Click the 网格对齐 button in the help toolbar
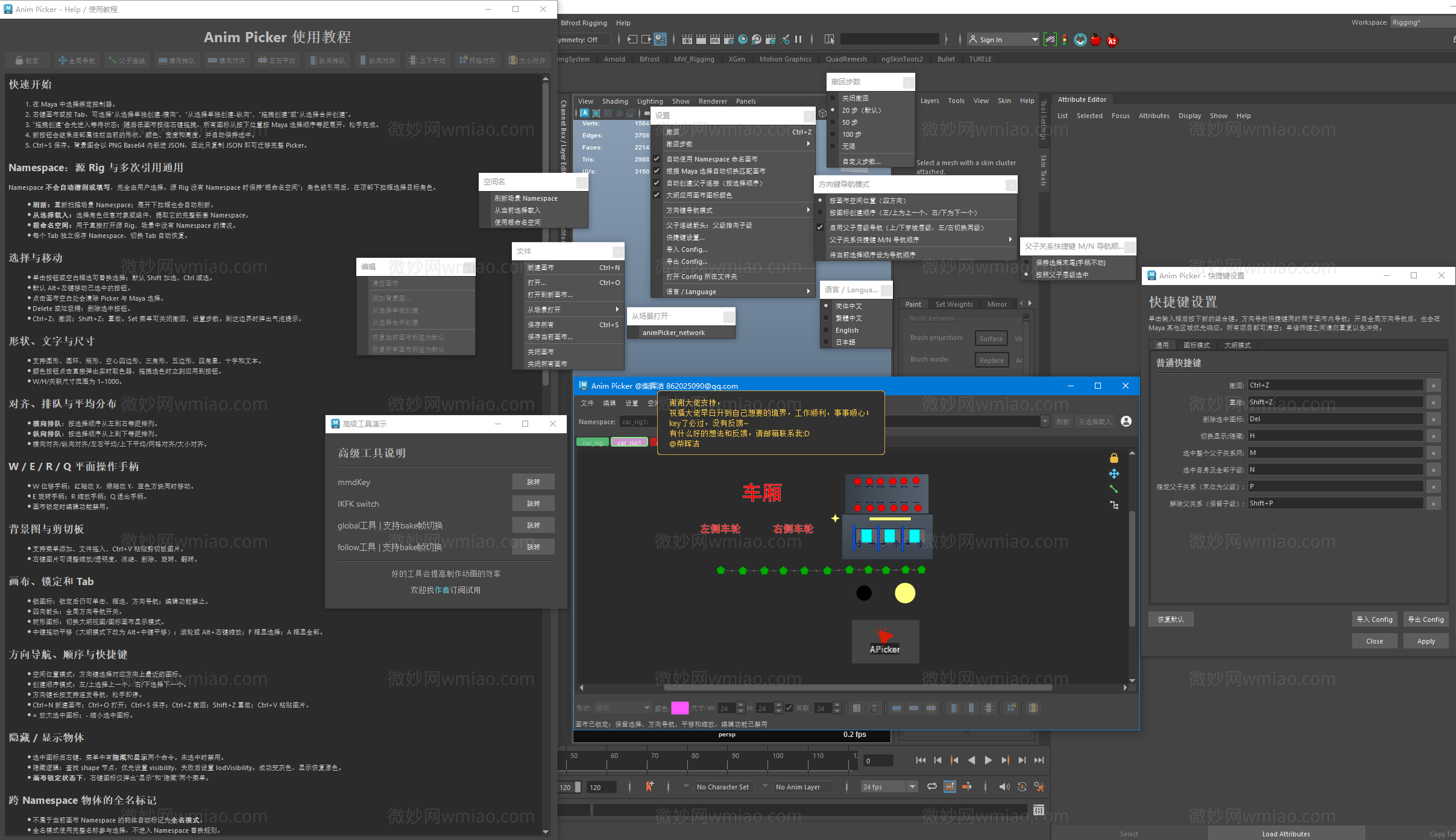The image size is (1456, 840). tap(477, 60)
